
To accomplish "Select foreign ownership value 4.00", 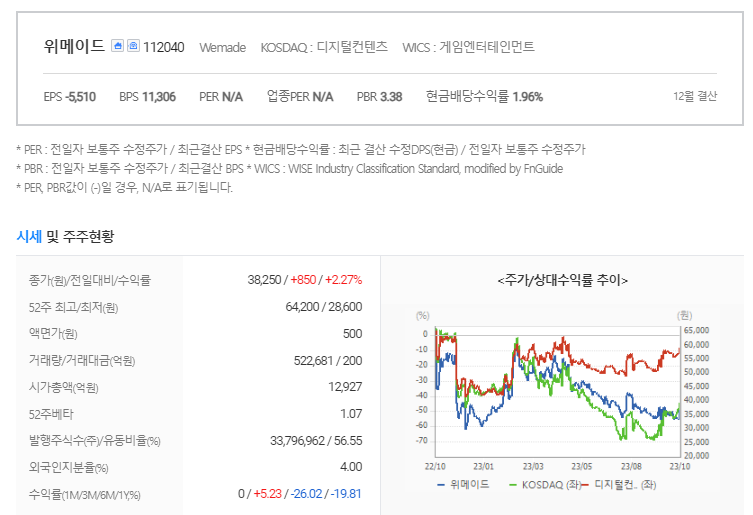I will (x=351, y=467).
